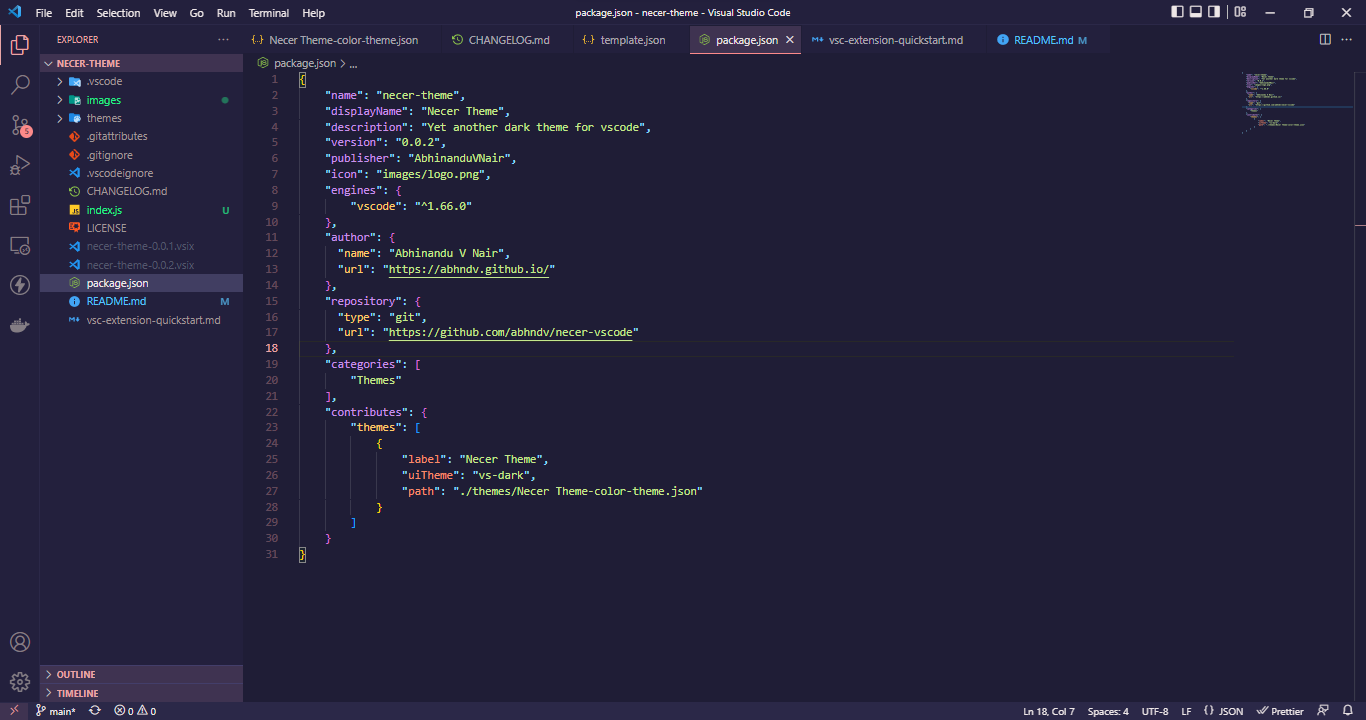Open the Manage gear icon
This screenshot has width=1366, height=720.
20,682
